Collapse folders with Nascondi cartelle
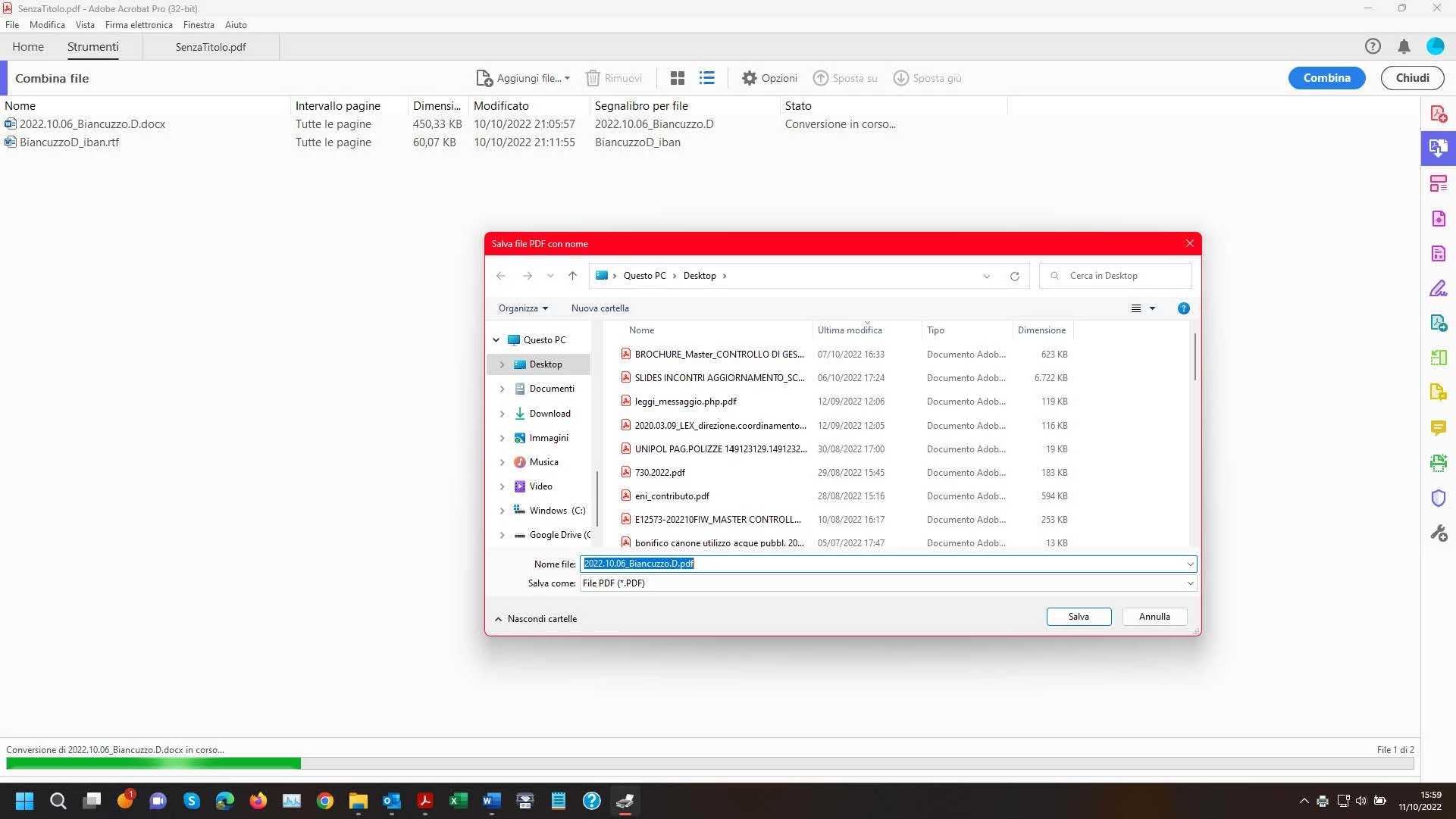Screen dimensions: 1456x819 [x=535, y=619]
